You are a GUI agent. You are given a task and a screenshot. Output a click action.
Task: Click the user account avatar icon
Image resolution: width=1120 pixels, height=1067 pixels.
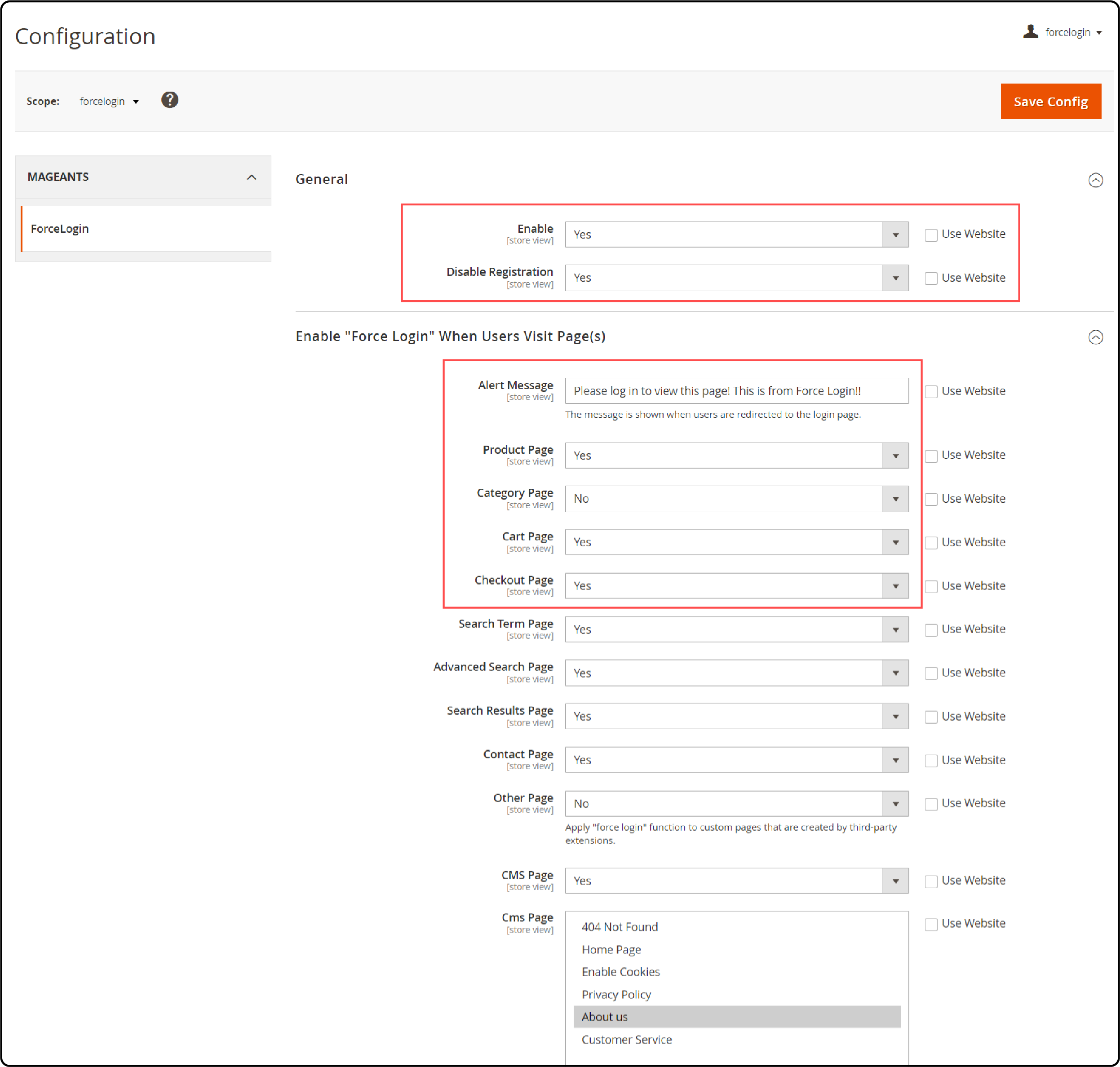(x=1030, y=31)
